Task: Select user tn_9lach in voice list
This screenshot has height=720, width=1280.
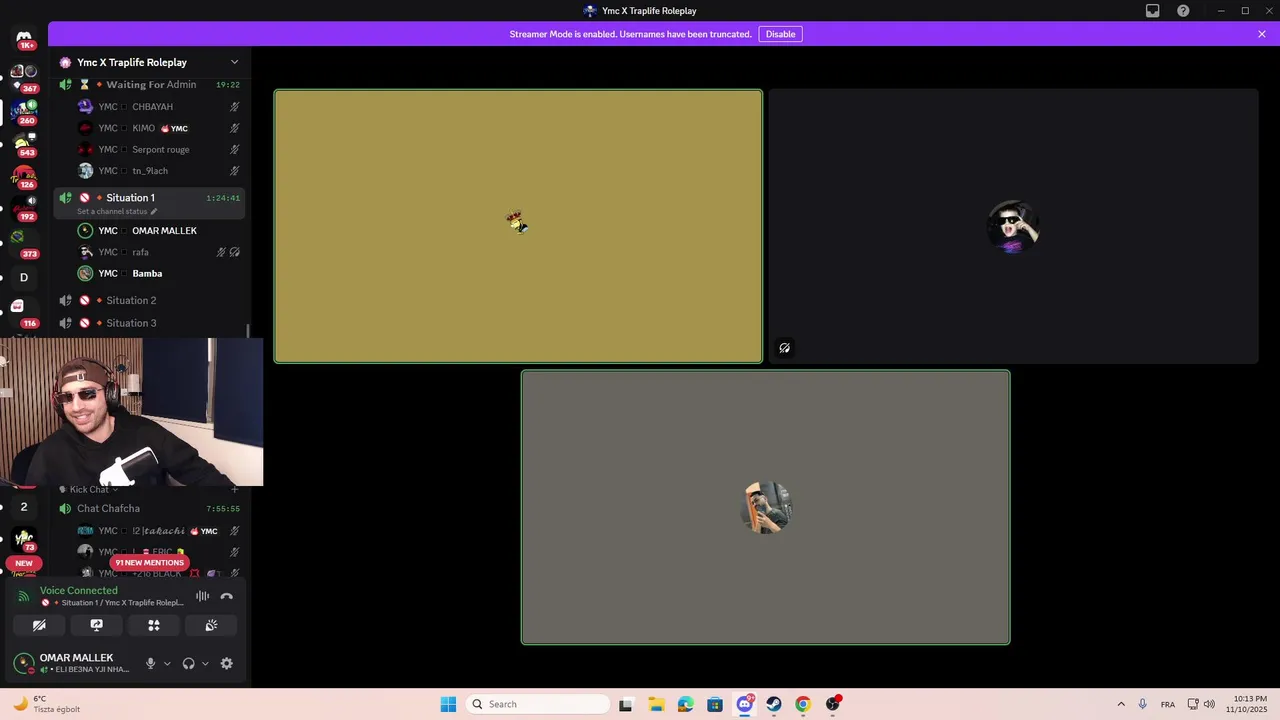Action: (x=160, y=171)
